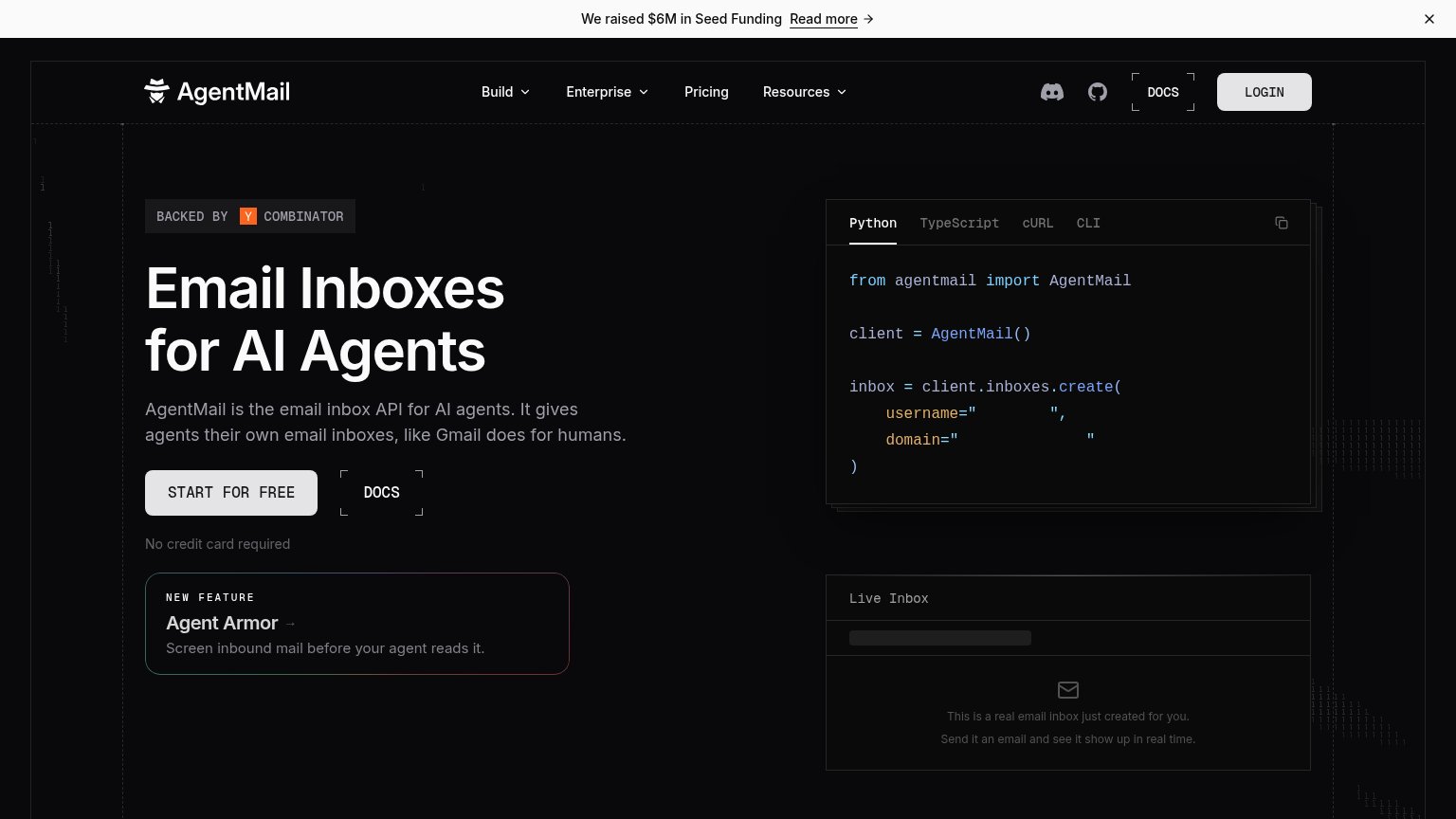Click the domain= code line
The height and width of the screenshot is (819, 1456).
[991, 440]
